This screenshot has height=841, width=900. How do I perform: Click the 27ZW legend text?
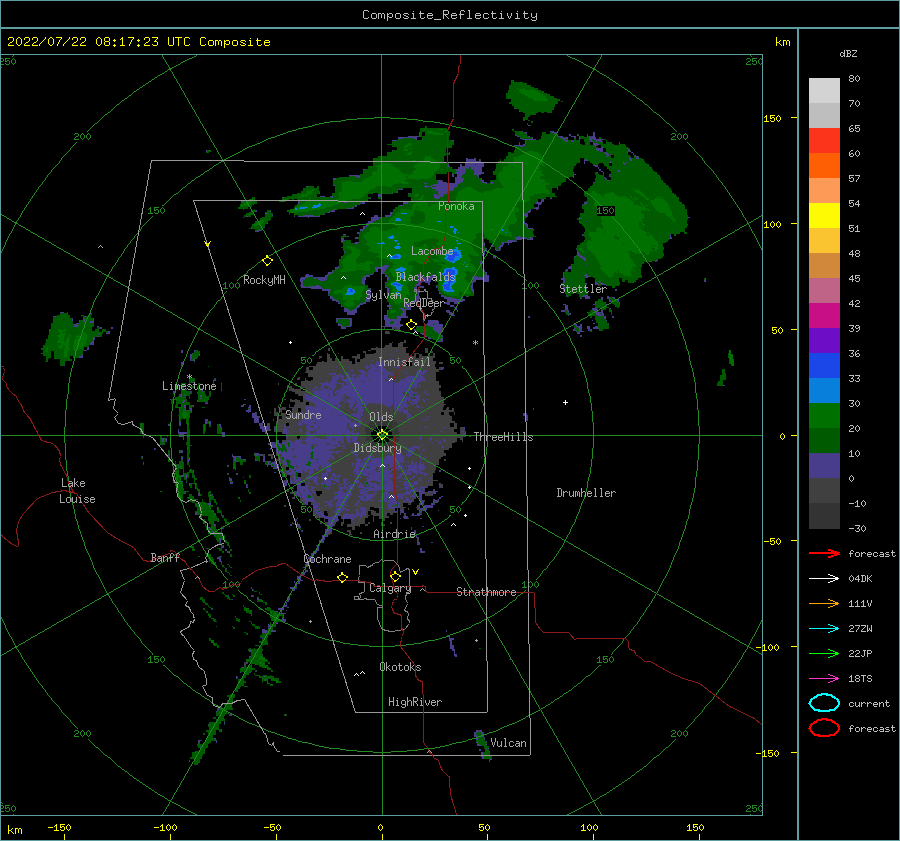(x=860, y=628)
